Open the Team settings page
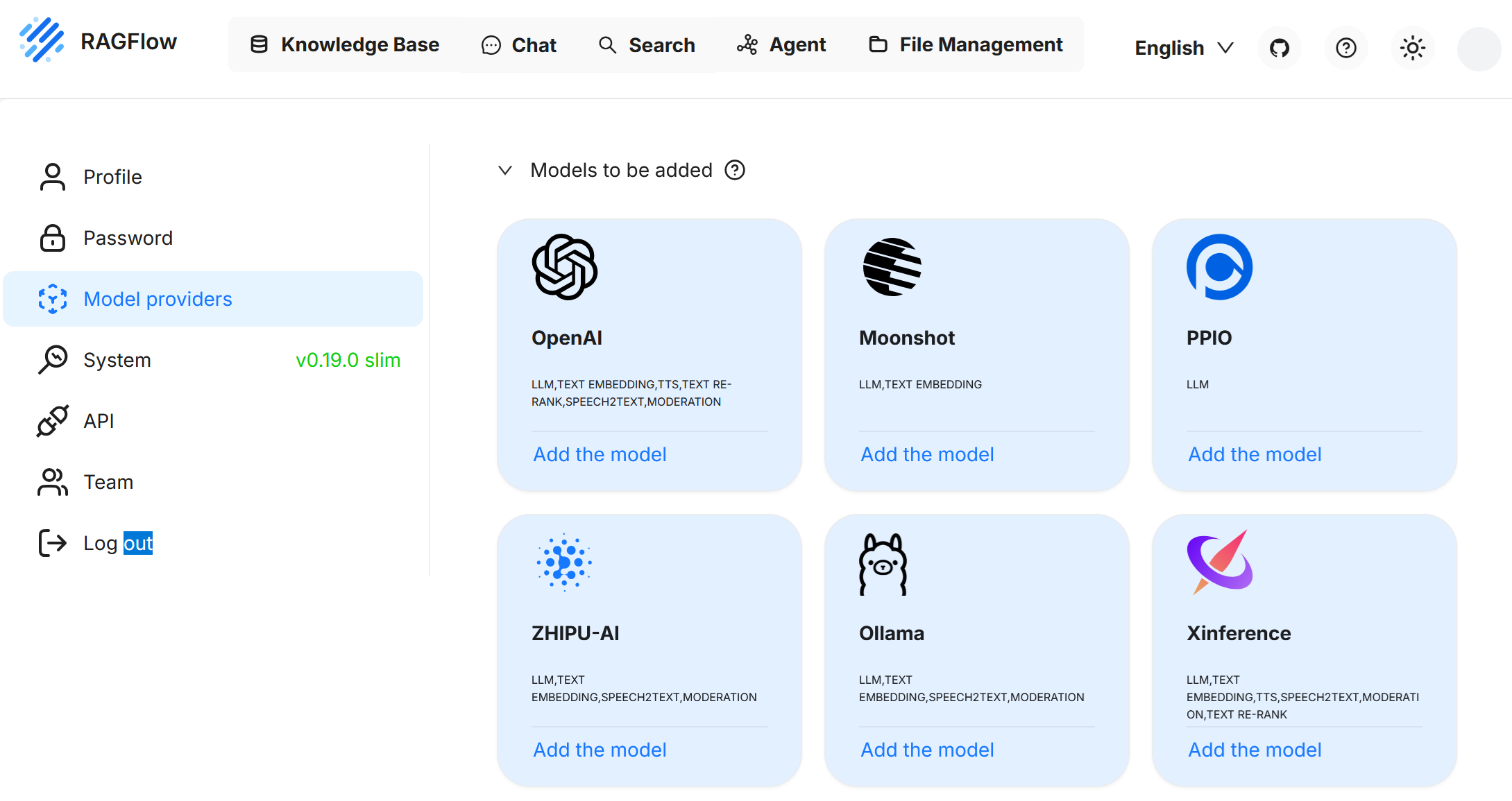Screen dimensions: 1512x801 pyautogui.click(x=108, y=482)
